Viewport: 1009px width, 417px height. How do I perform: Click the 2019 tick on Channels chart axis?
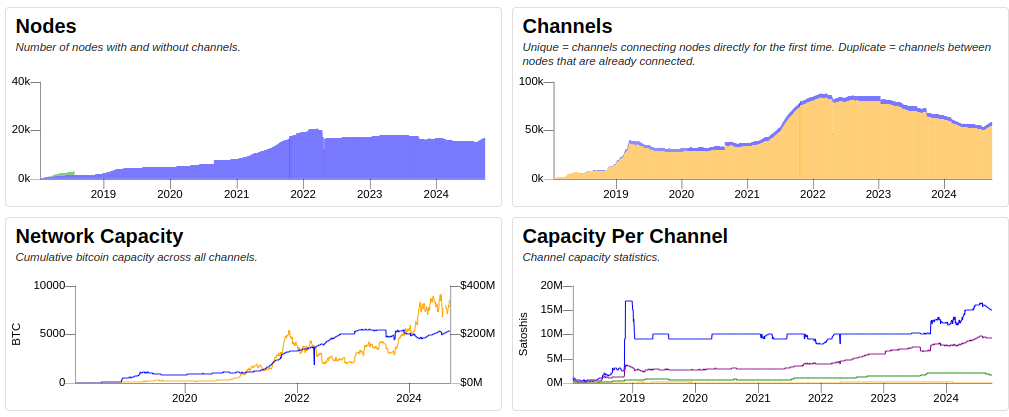(x=616, y=194)
